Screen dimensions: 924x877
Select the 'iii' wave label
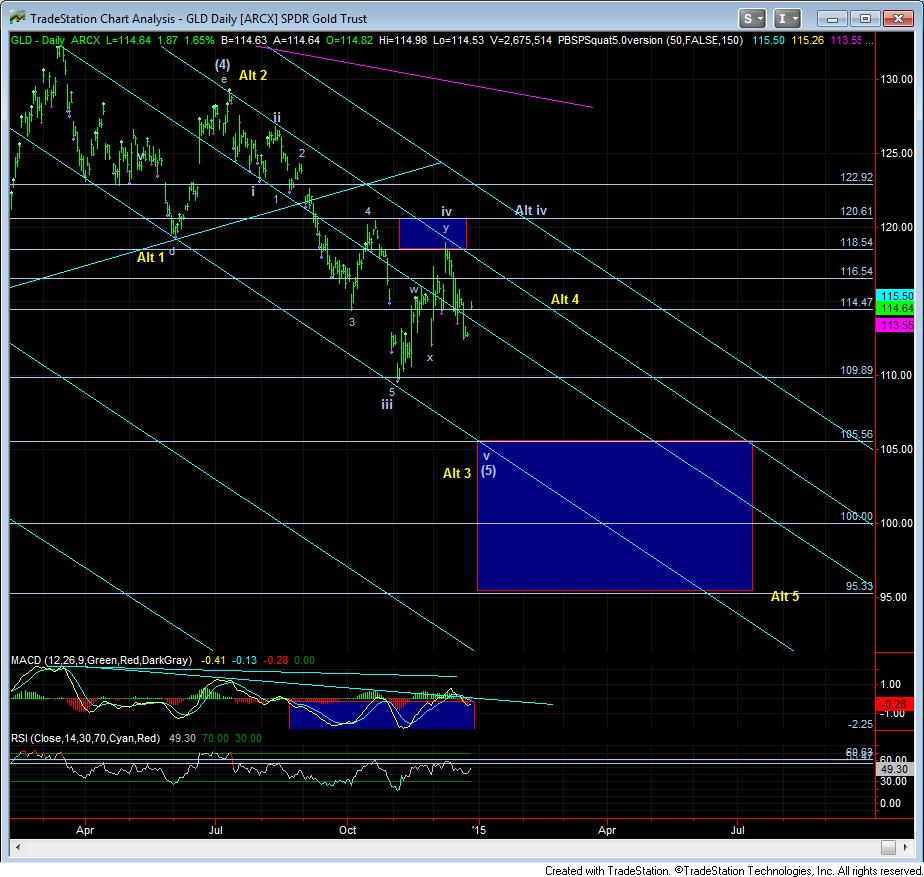pos(387,404)
